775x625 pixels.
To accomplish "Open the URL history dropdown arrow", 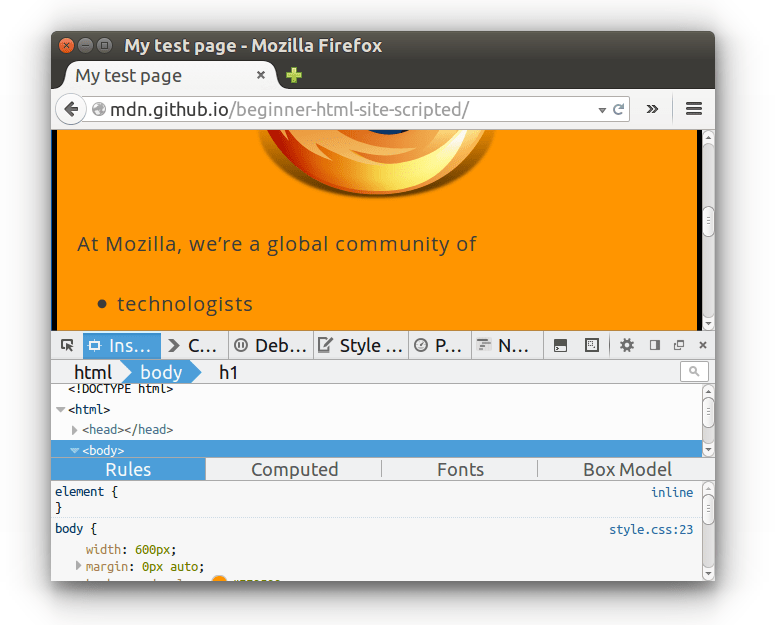I will pyautogui.click(x=602, y=110).
